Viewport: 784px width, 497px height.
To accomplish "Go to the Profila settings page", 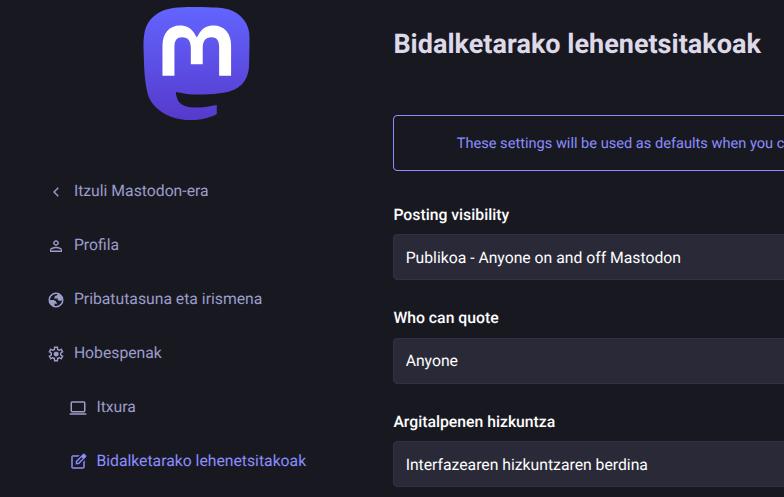I will tap(96, 245).
